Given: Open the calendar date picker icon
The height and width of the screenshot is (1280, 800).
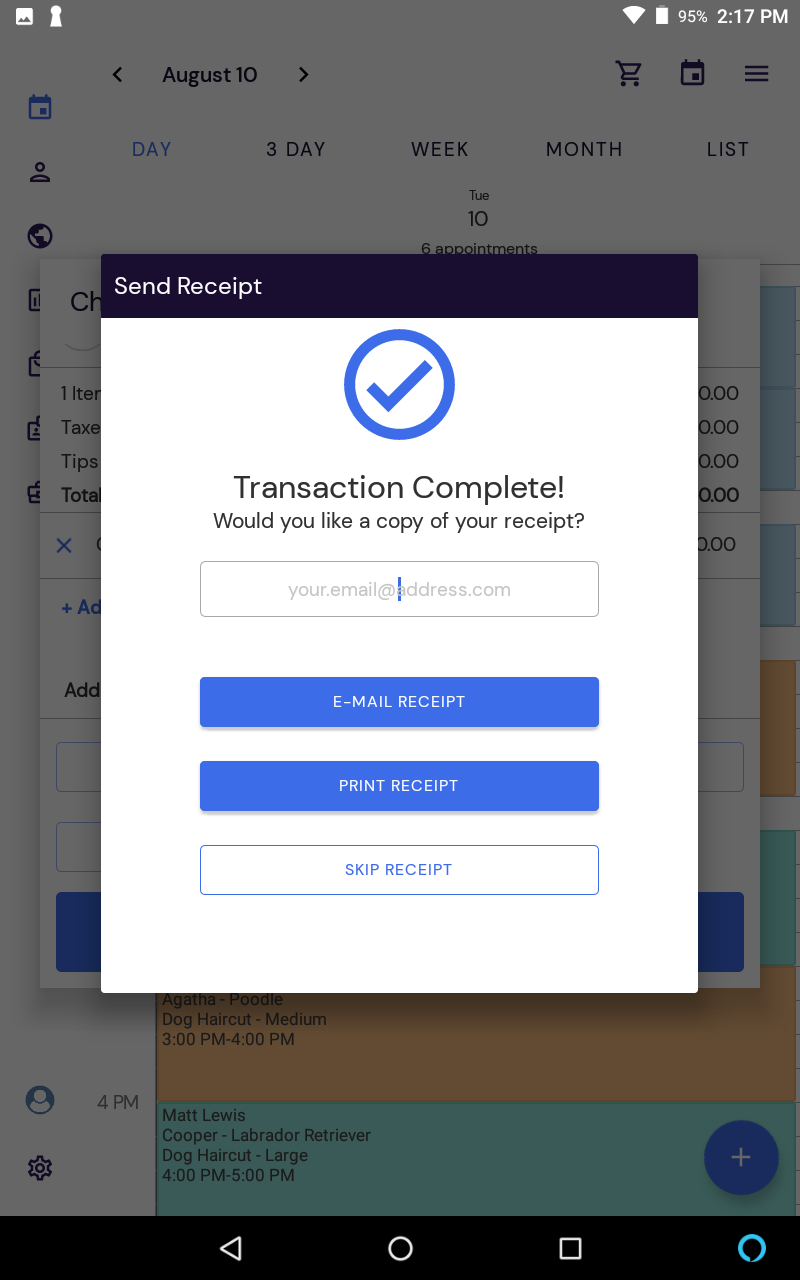Looking at the screenshot, I should [x=692, y=74].
